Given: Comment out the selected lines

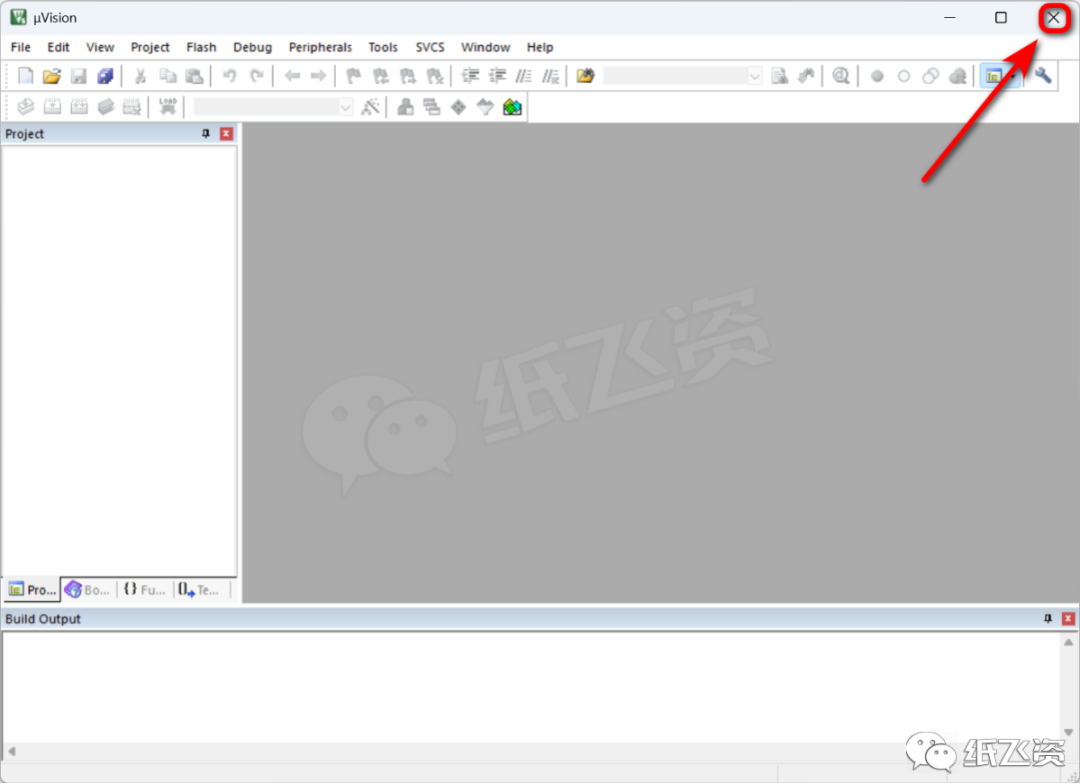Looking at the screenshot, I should point(524,76).
